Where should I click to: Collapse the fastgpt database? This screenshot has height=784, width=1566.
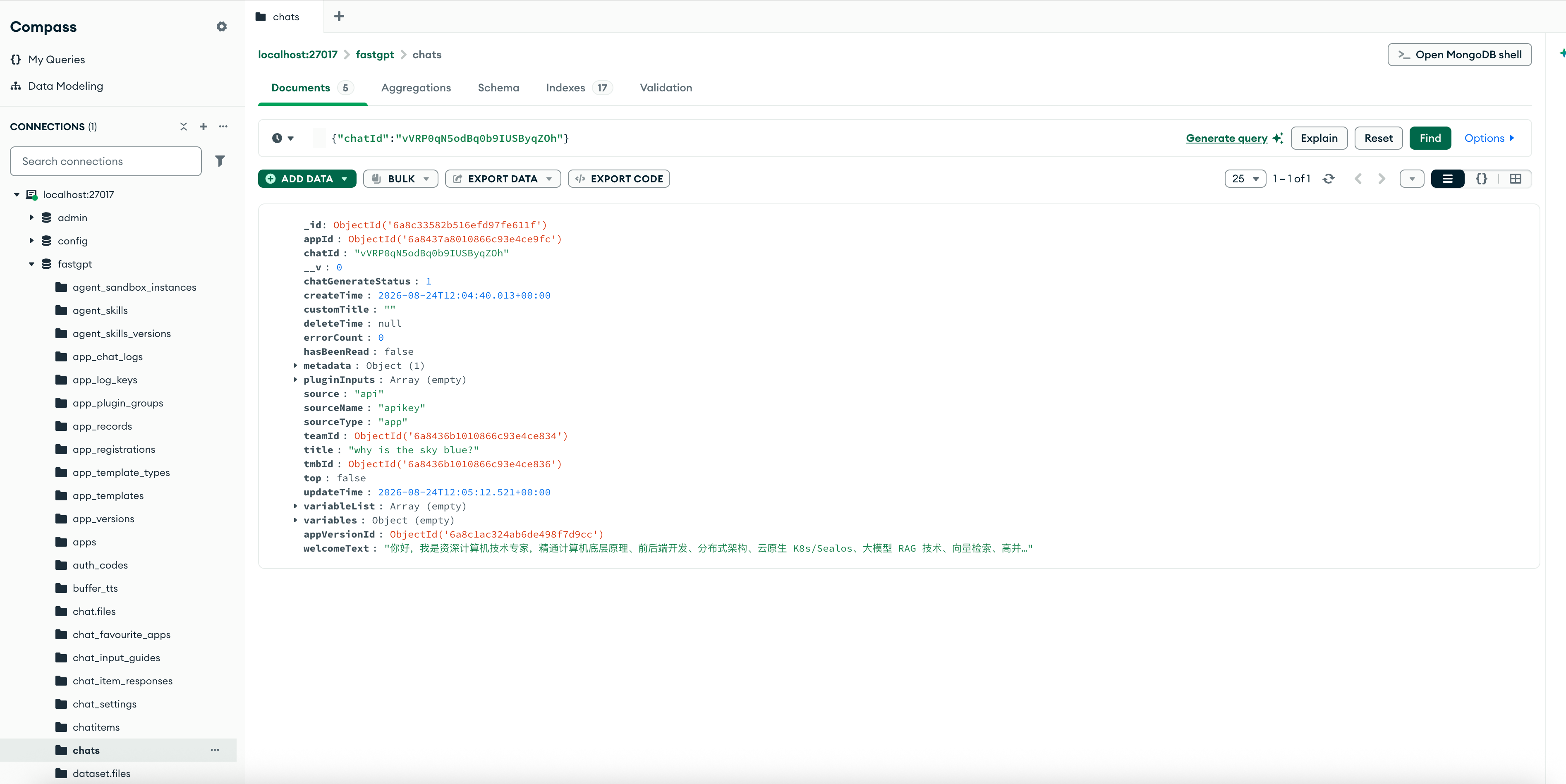point(31,264)
